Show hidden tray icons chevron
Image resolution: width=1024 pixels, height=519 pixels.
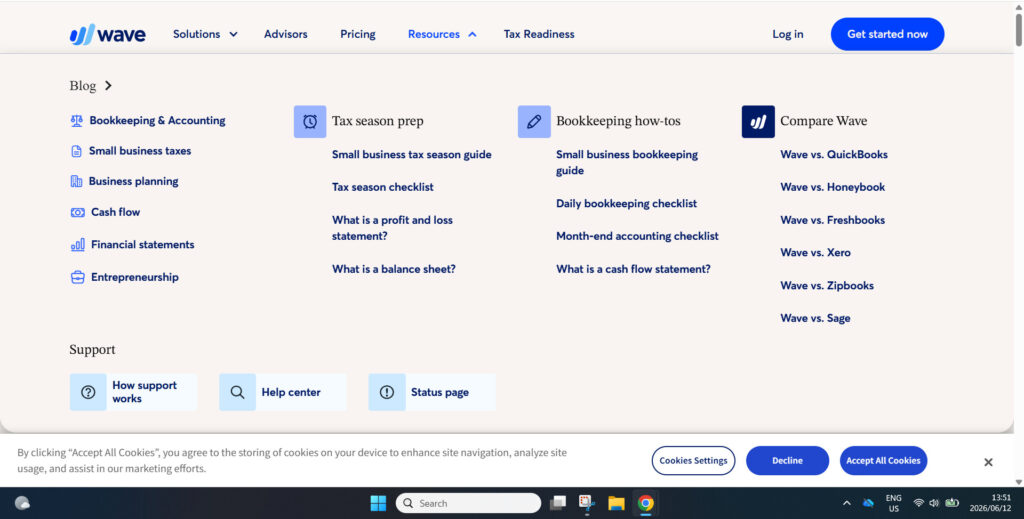(847, 503)
